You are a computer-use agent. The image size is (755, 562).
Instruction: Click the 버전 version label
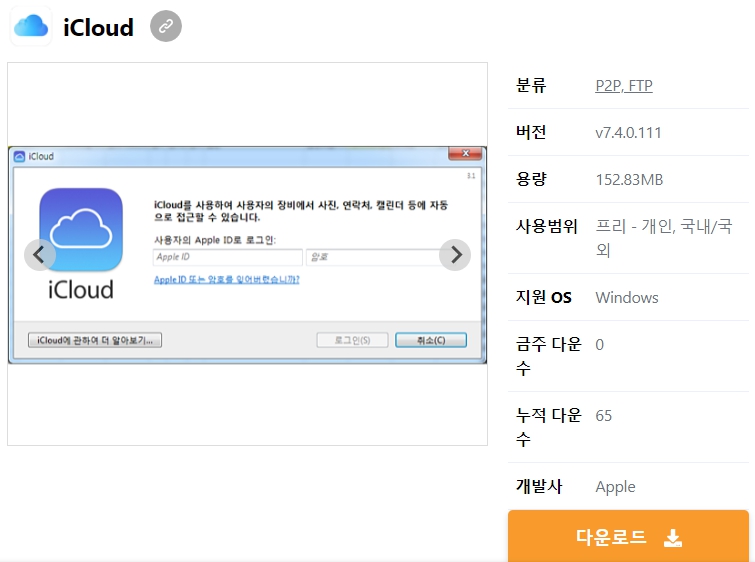[531, 132]
